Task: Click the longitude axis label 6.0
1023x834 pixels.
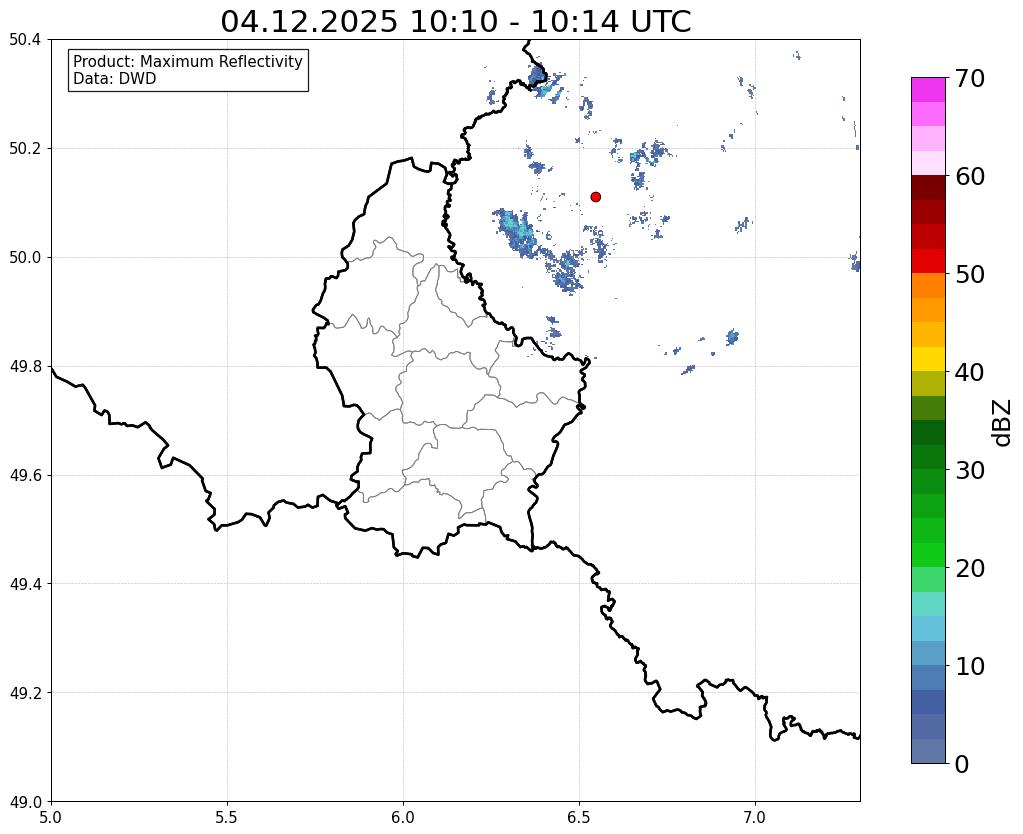Action: (x=403, y=818)
